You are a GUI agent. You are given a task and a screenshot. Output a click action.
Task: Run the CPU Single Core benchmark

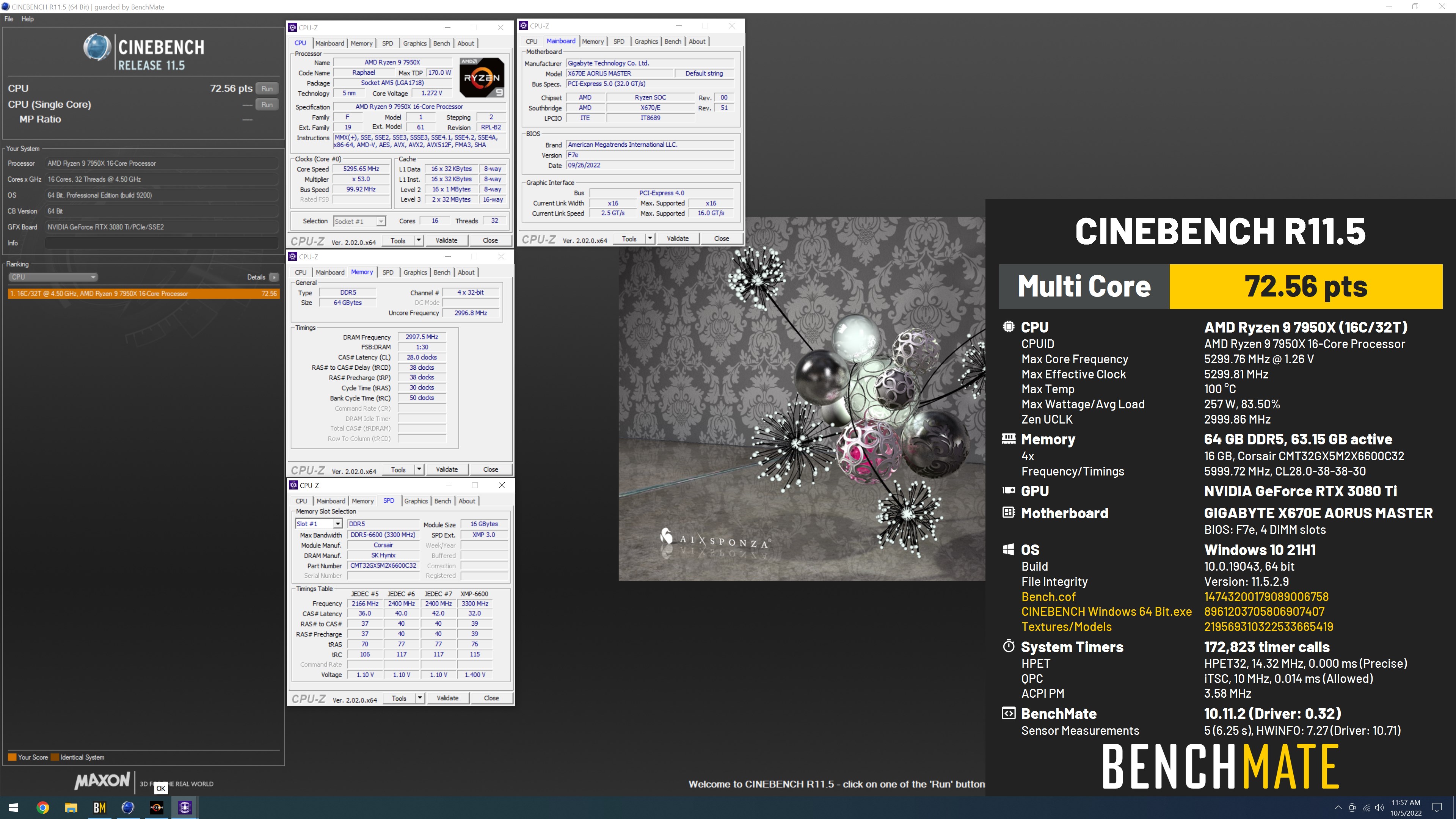click(267, 105)
